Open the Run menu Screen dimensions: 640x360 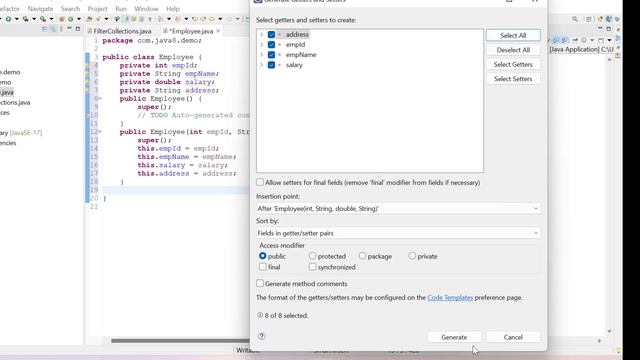click(121, 9)
